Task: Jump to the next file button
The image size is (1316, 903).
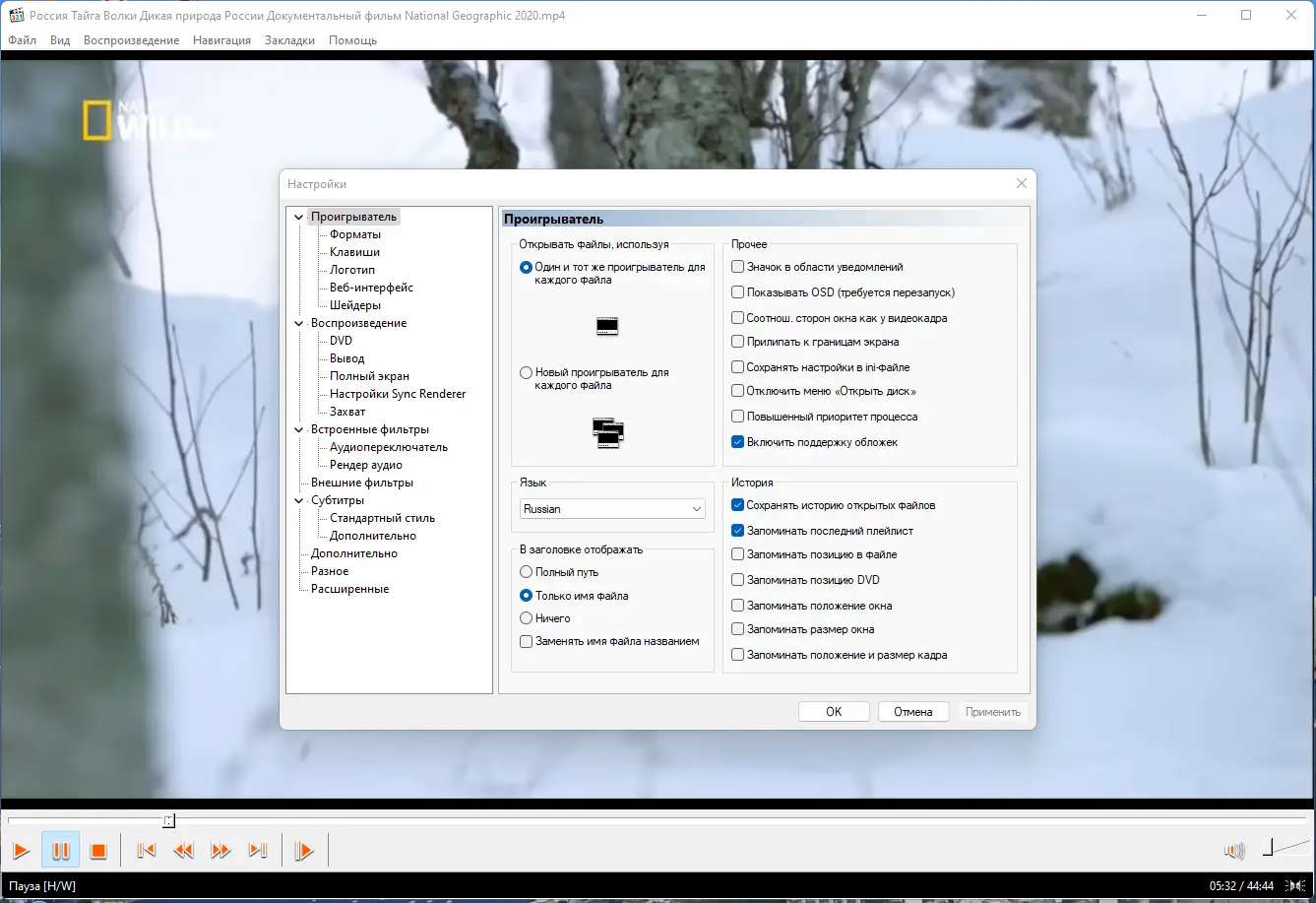Action: pos(258,851)
